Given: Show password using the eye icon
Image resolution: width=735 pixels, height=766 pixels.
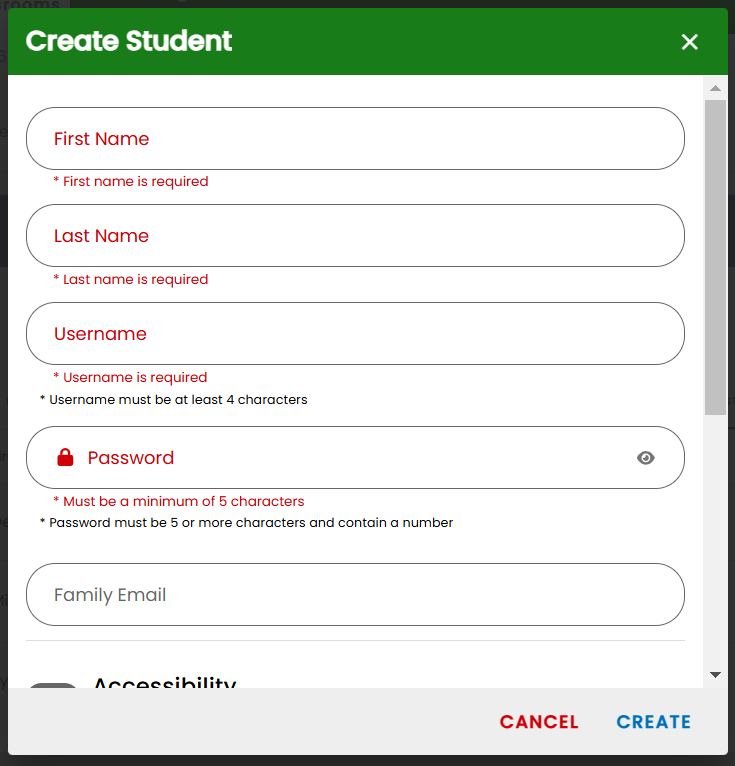Looking at the screenshot, I should [645, 458].
